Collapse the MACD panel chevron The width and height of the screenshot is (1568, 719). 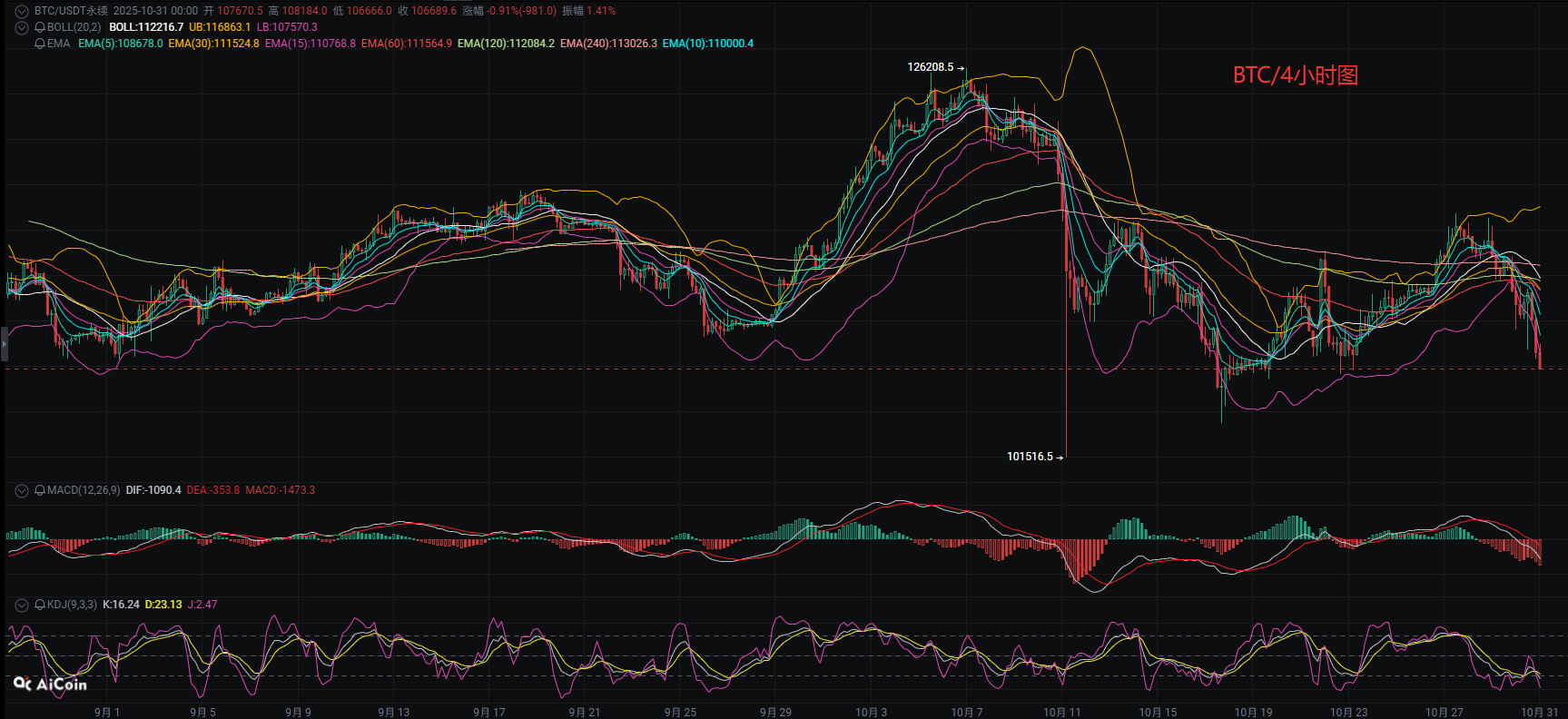(22, 490)
